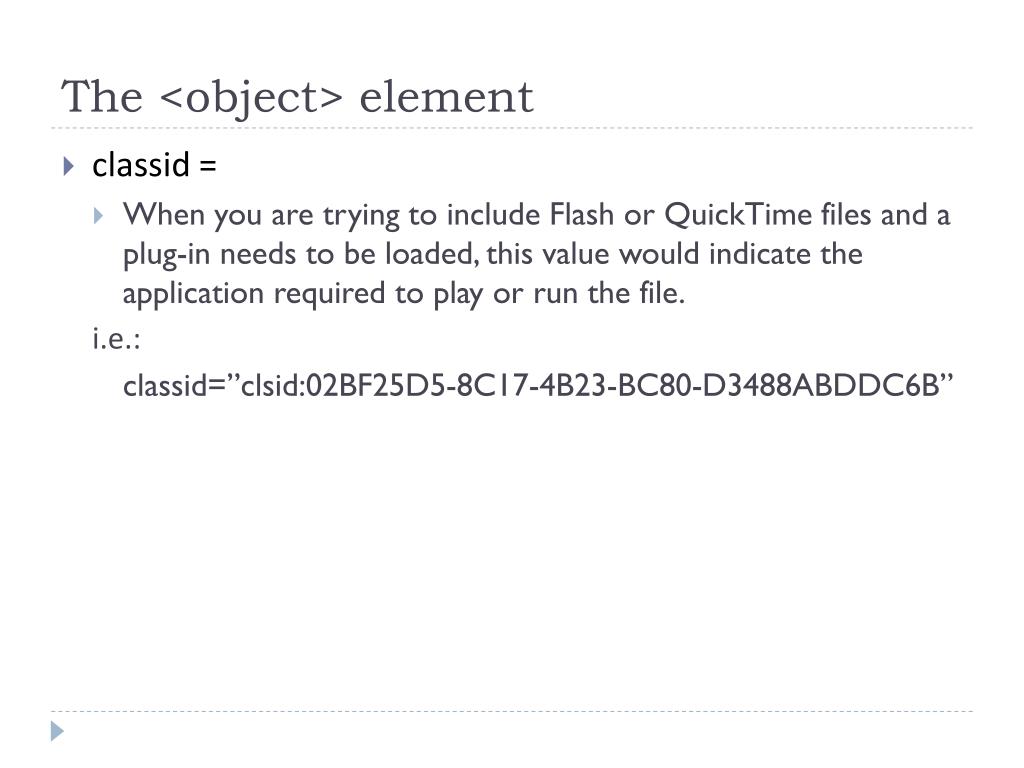Image resolution: width=1024 pixels, height=768 pixels.
Task: Click the clsid value '02BF25D5-8C17-4B23-BC80-D3488ABDDC6B'
Action: 622,385
